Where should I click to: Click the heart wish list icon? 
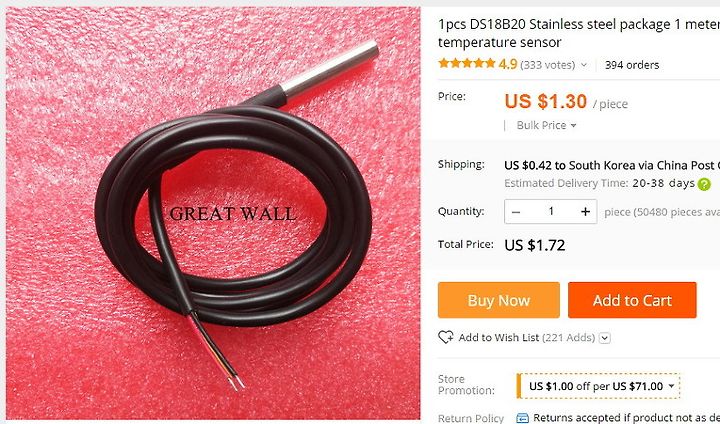[445, 338]
